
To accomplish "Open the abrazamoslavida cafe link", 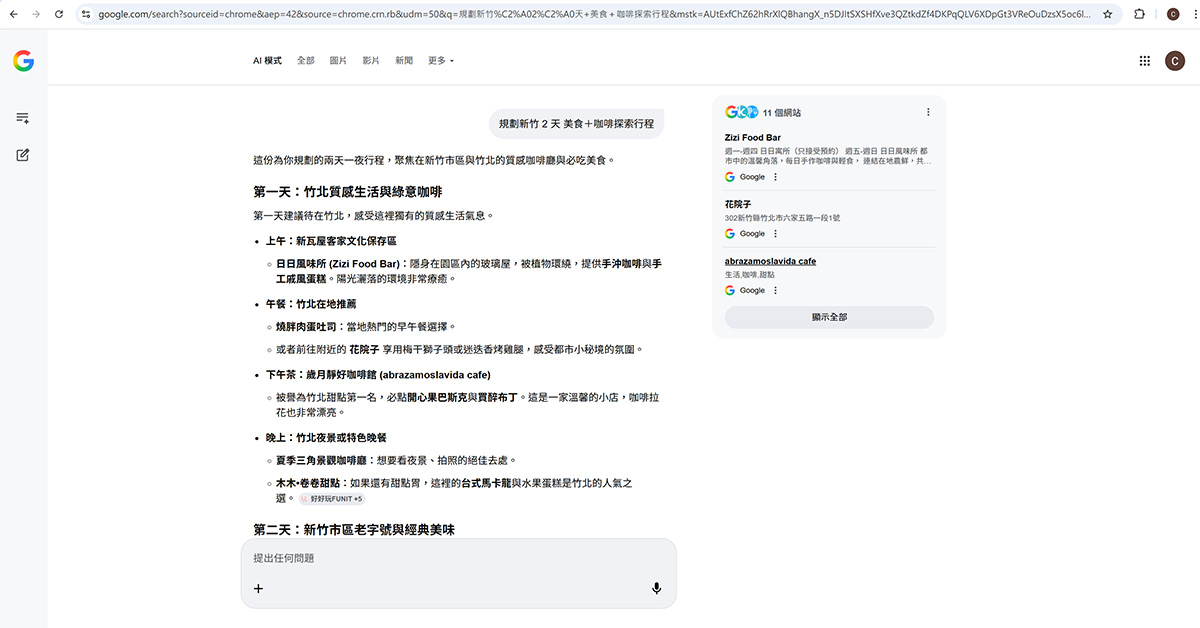I will 770,260.
